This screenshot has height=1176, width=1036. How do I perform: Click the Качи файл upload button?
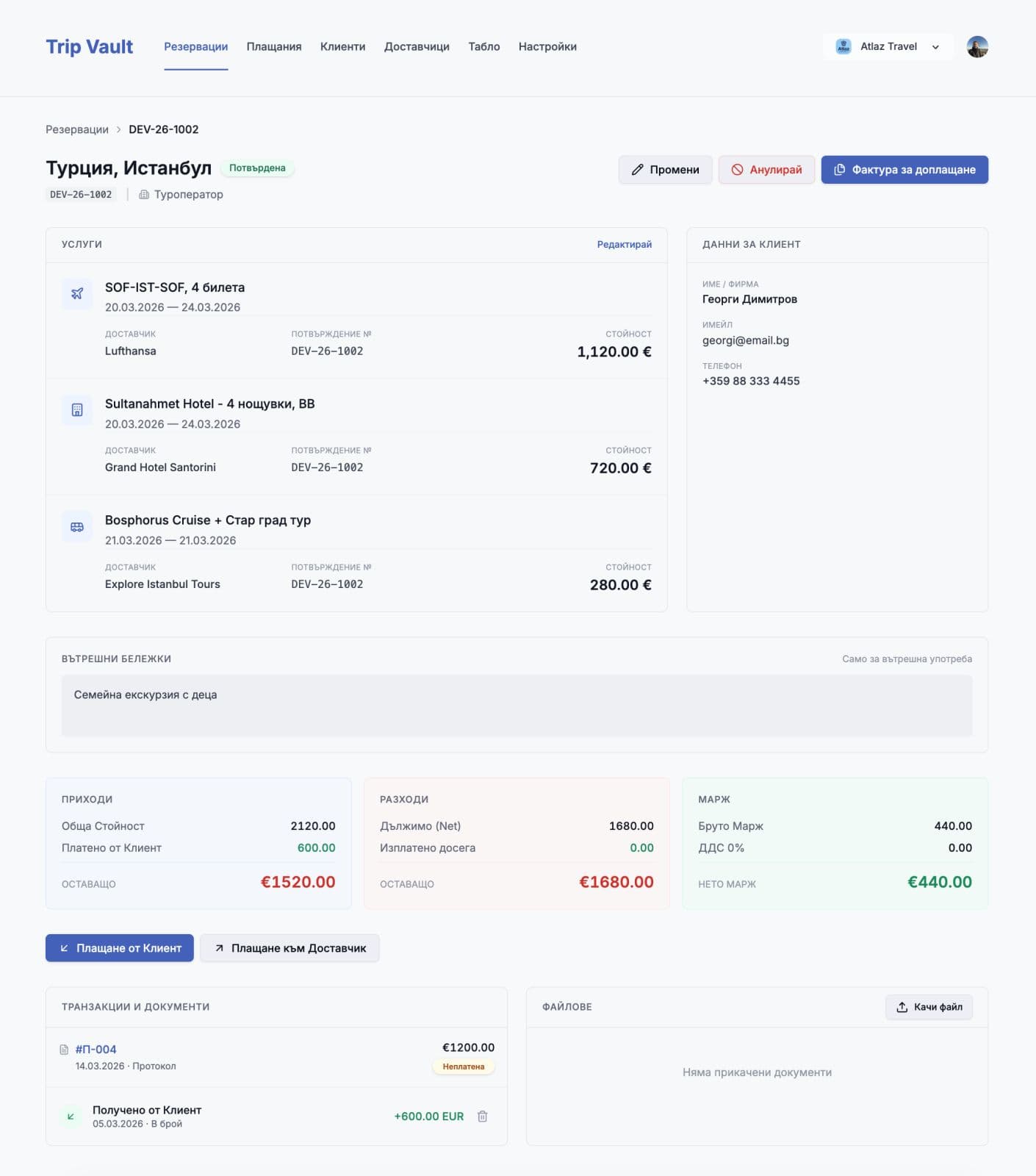(929, 1007)
